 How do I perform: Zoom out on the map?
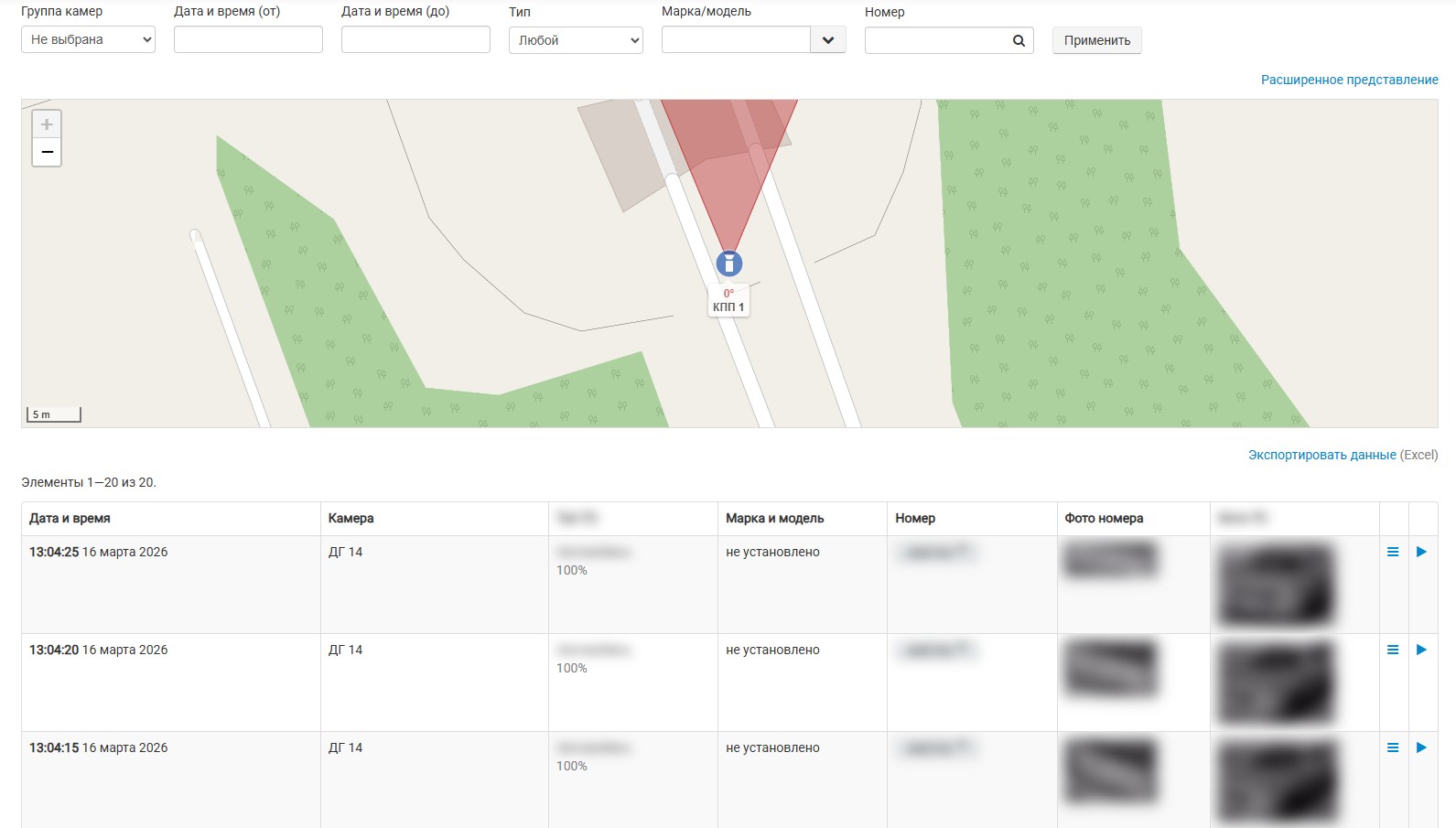47,152
